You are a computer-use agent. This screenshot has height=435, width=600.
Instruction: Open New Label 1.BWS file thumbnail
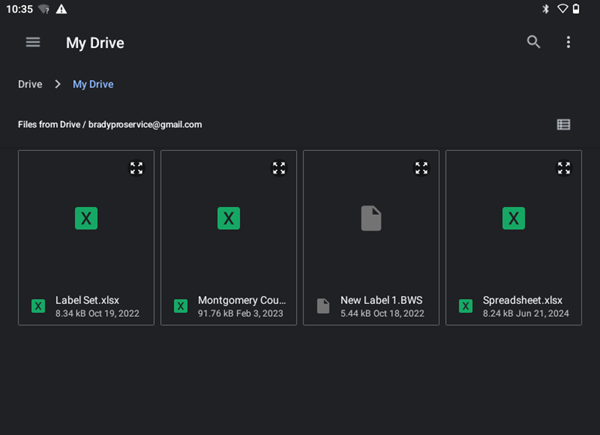(371, 219)
